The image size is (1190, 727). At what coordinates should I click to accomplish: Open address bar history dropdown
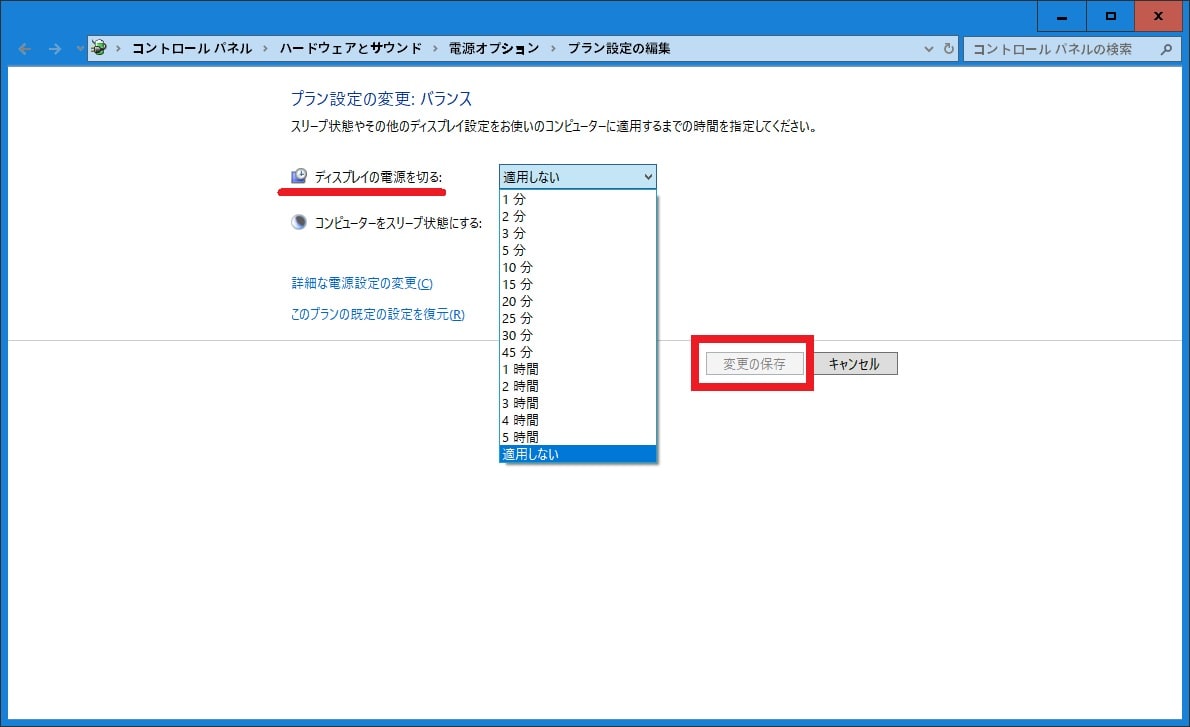coord(928,49)
